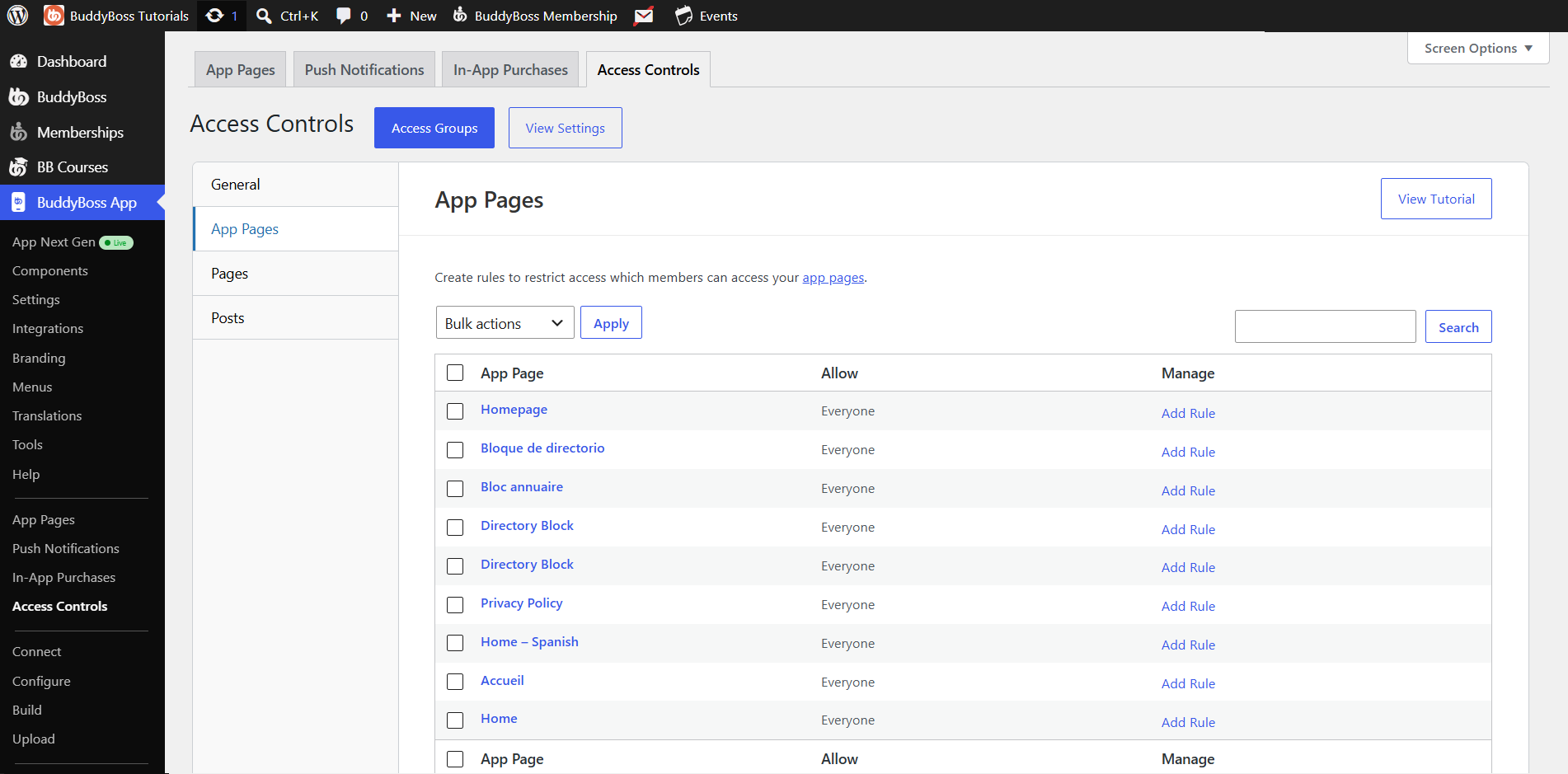Click the updates refresh icon
This screenshot has width=1568, height=774.
(214, 16)
